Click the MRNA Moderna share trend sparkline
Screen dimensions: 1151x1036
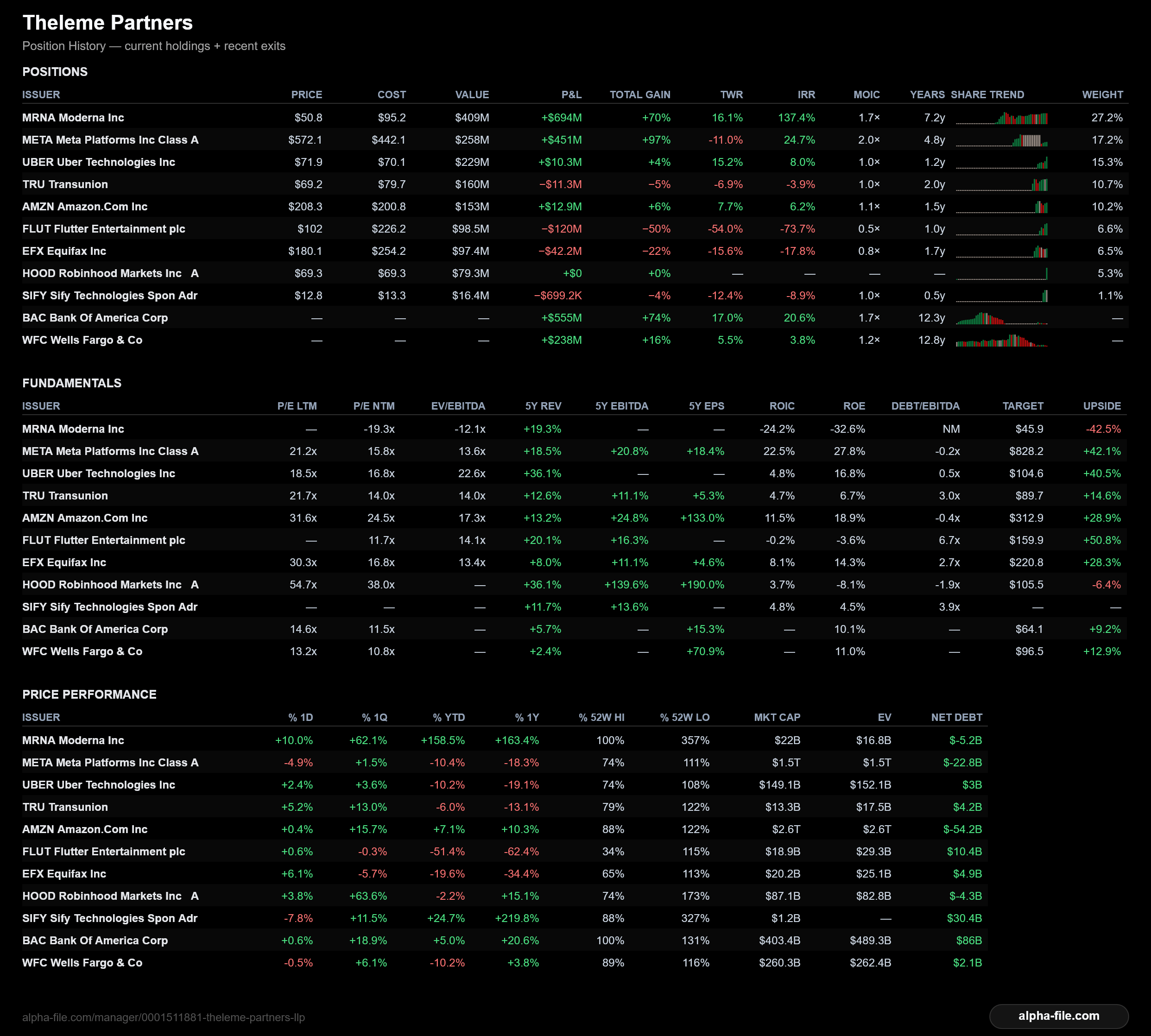(1001, 118)
